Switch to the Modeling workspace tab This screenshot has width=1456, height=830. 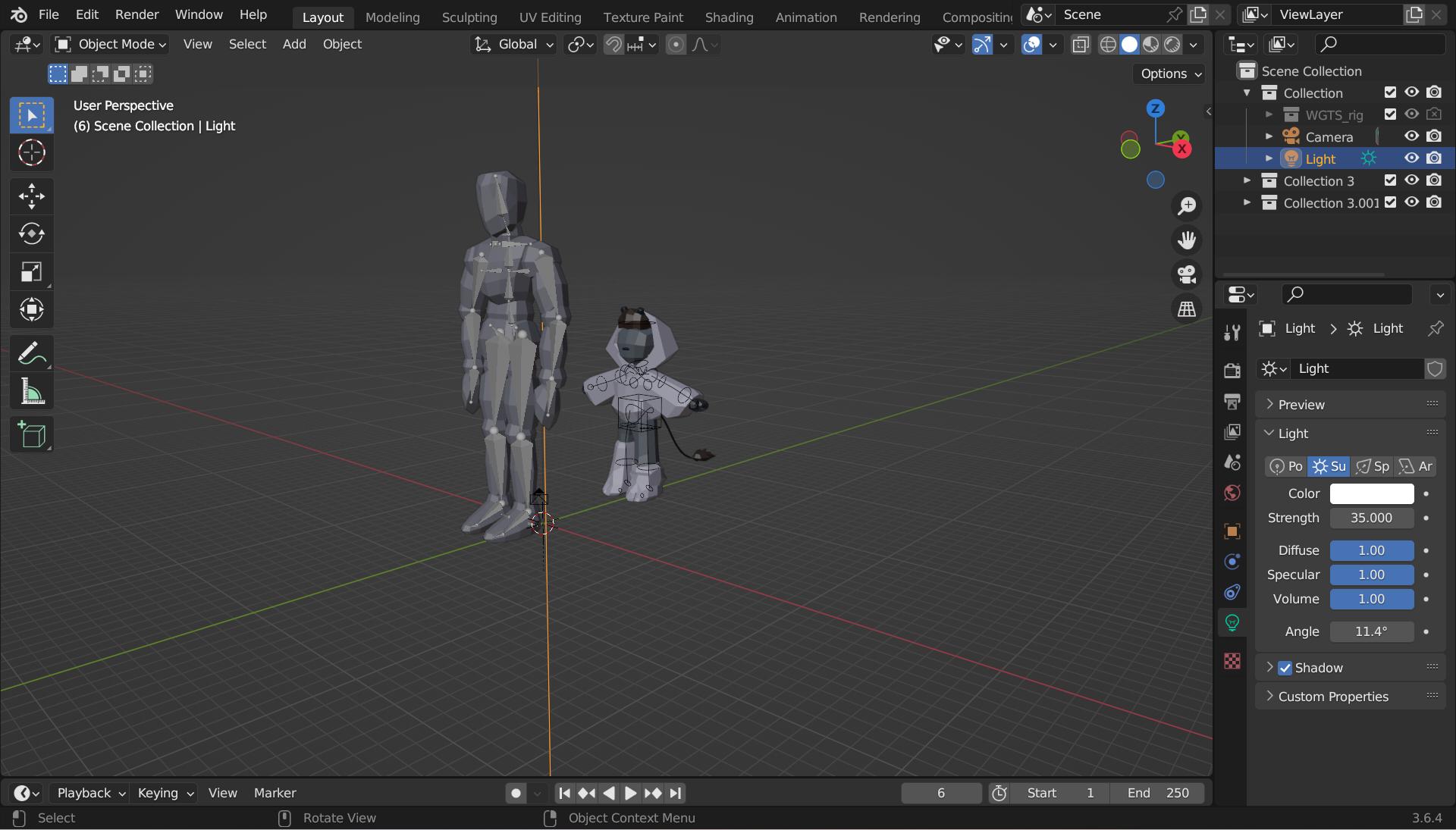pyautogui.click(x=392, y=17)
